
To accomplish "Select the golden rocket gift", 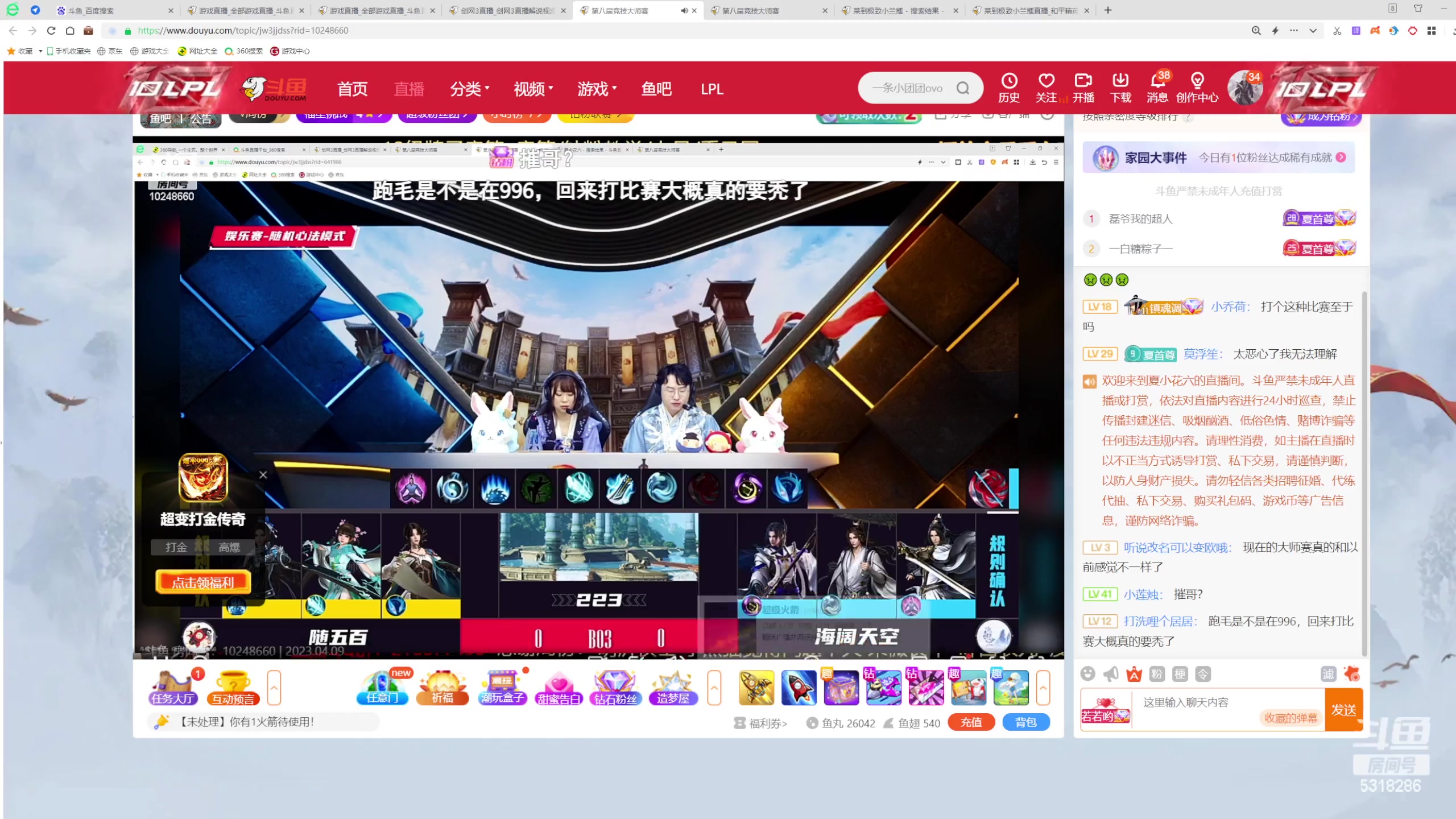I will (756, 688).
